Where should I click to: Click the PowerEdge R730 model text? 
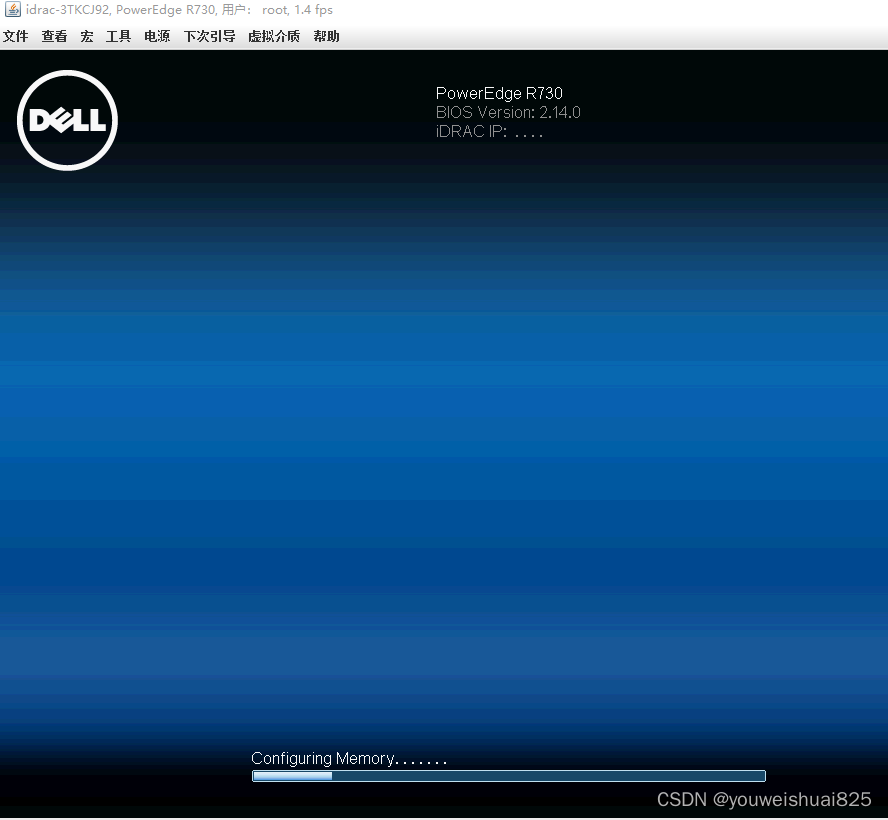[499, 93]
